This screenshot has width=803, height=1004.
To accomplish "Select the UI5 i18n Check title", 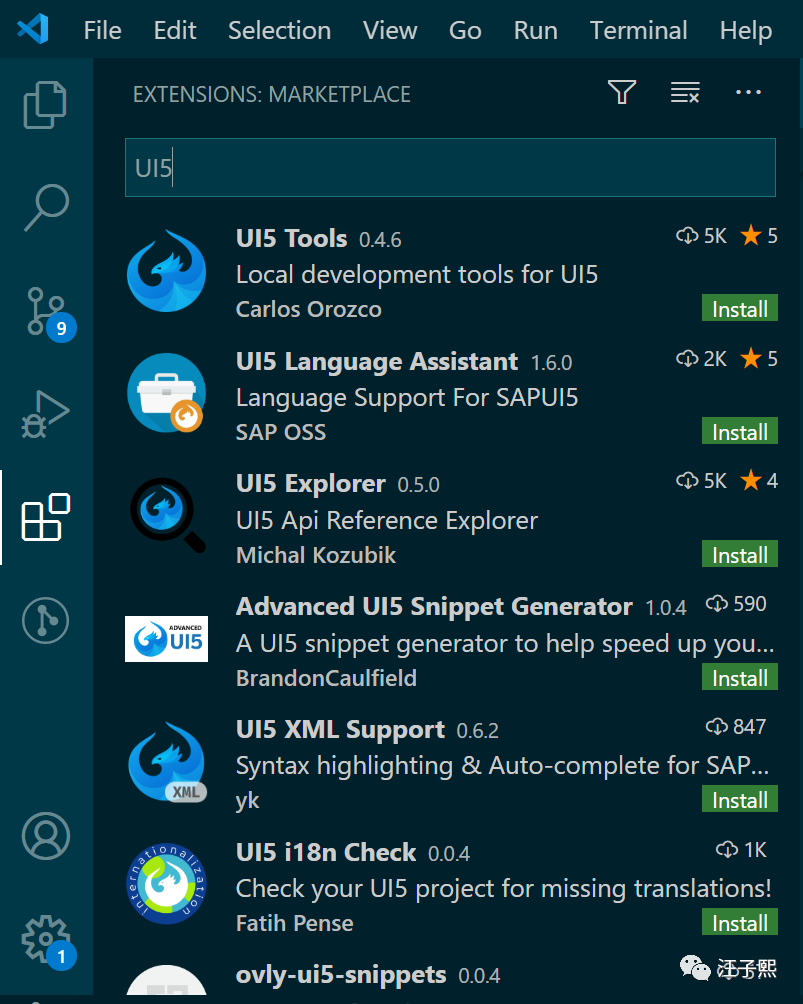I will click(x=326, y=853).
